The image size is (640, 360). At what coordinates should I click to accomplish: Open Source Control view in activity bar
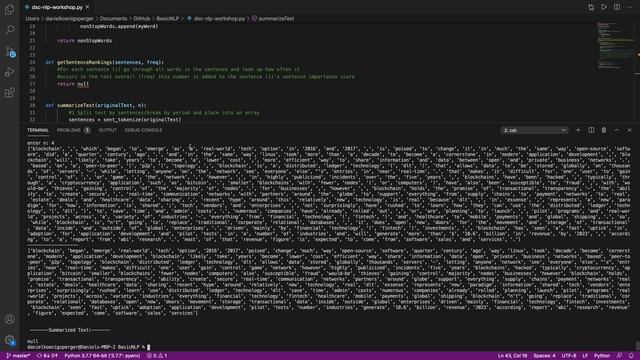9,52
